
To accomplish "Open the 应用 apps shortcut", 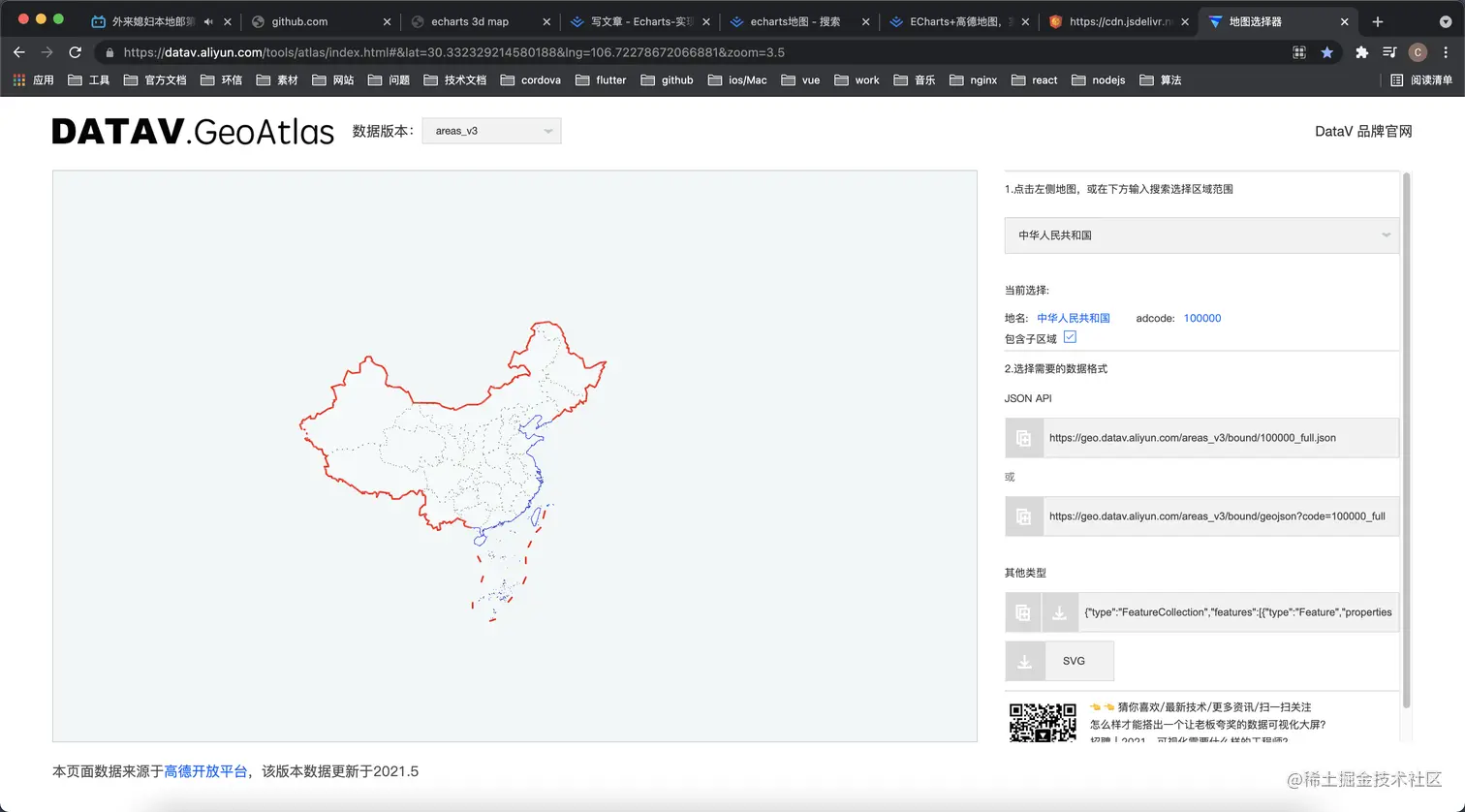I will pyautogui.click(x=33, y=80).
